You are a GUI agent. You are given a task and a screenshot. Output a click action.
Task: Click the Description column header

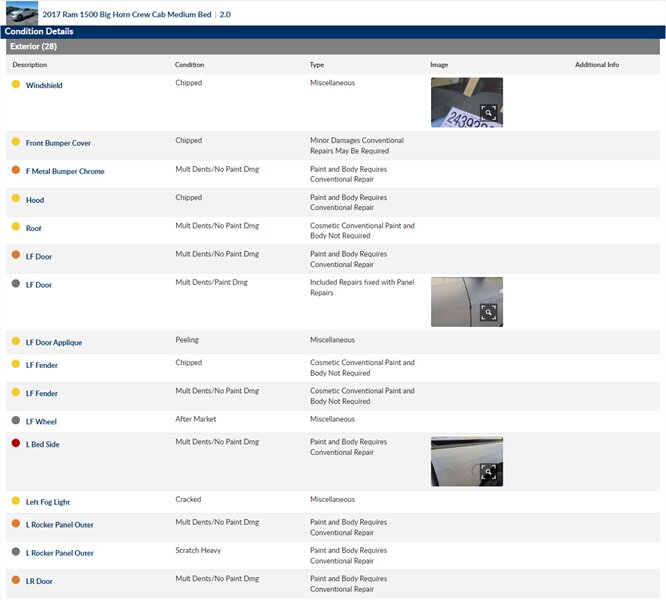coord(30,65)
